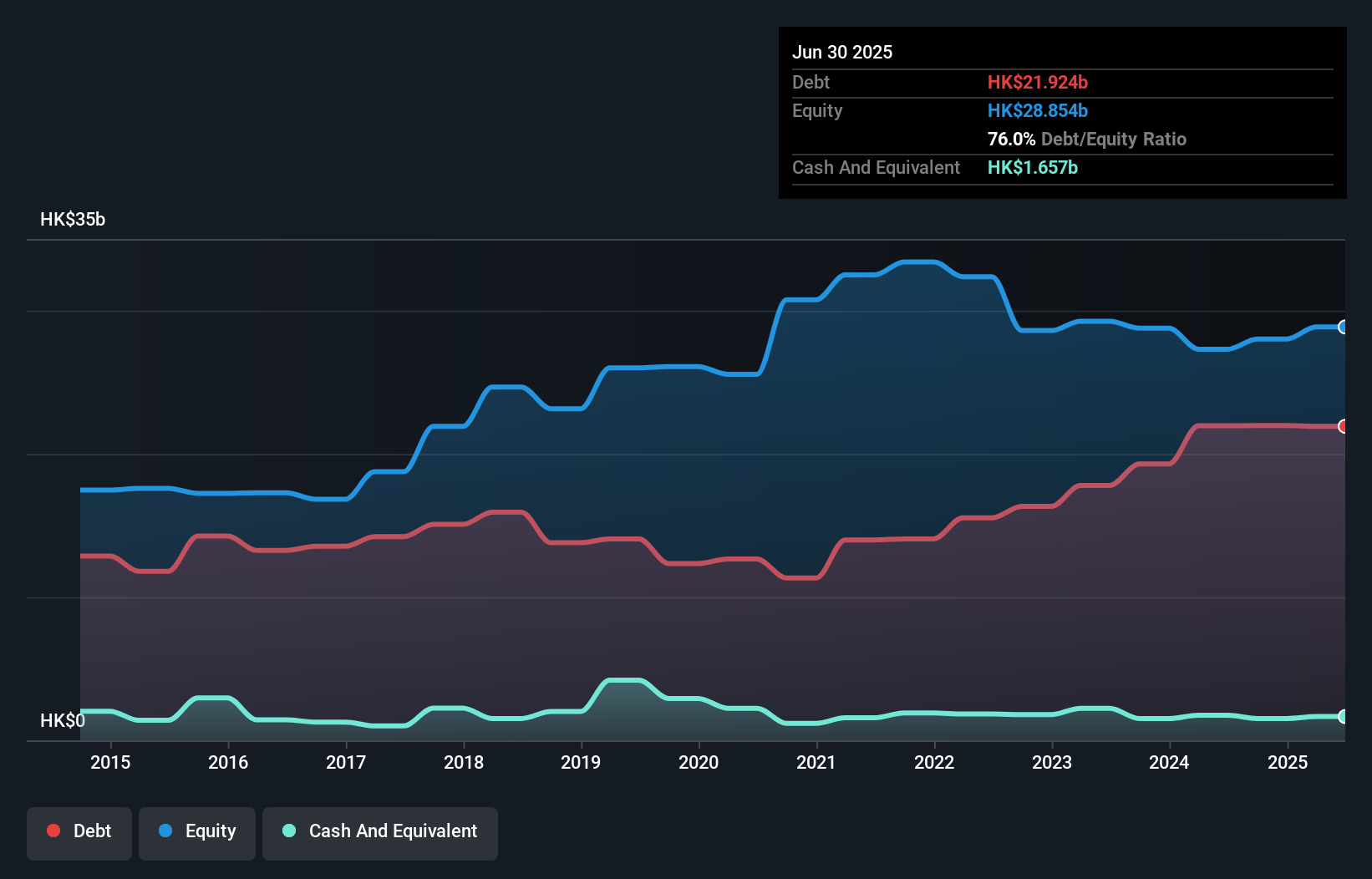Toggle the Debt series visibility
The image size is (1372, 879).
point(79,831)
